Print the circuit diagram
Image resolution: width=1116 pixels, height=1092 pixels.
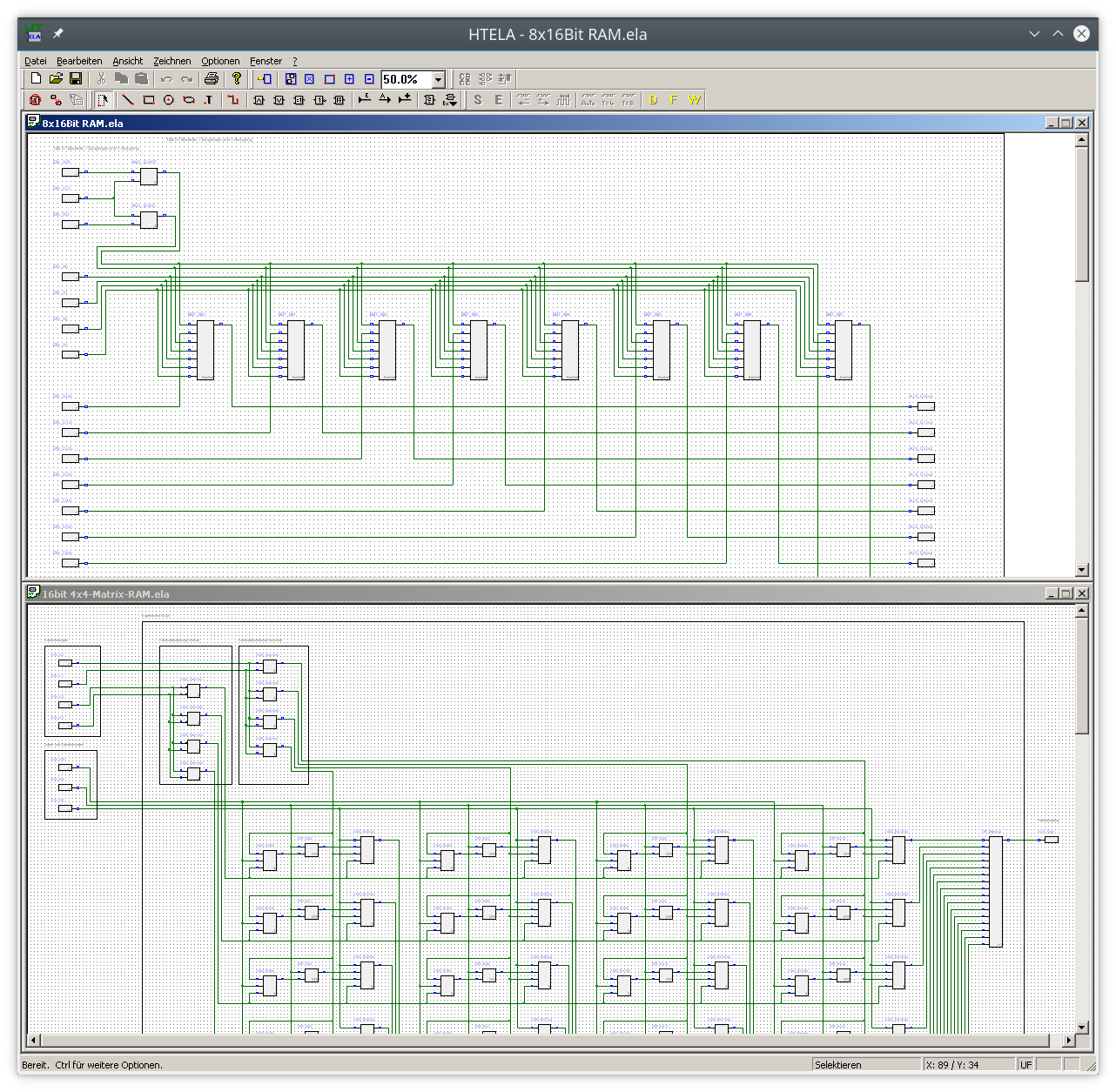211,78
